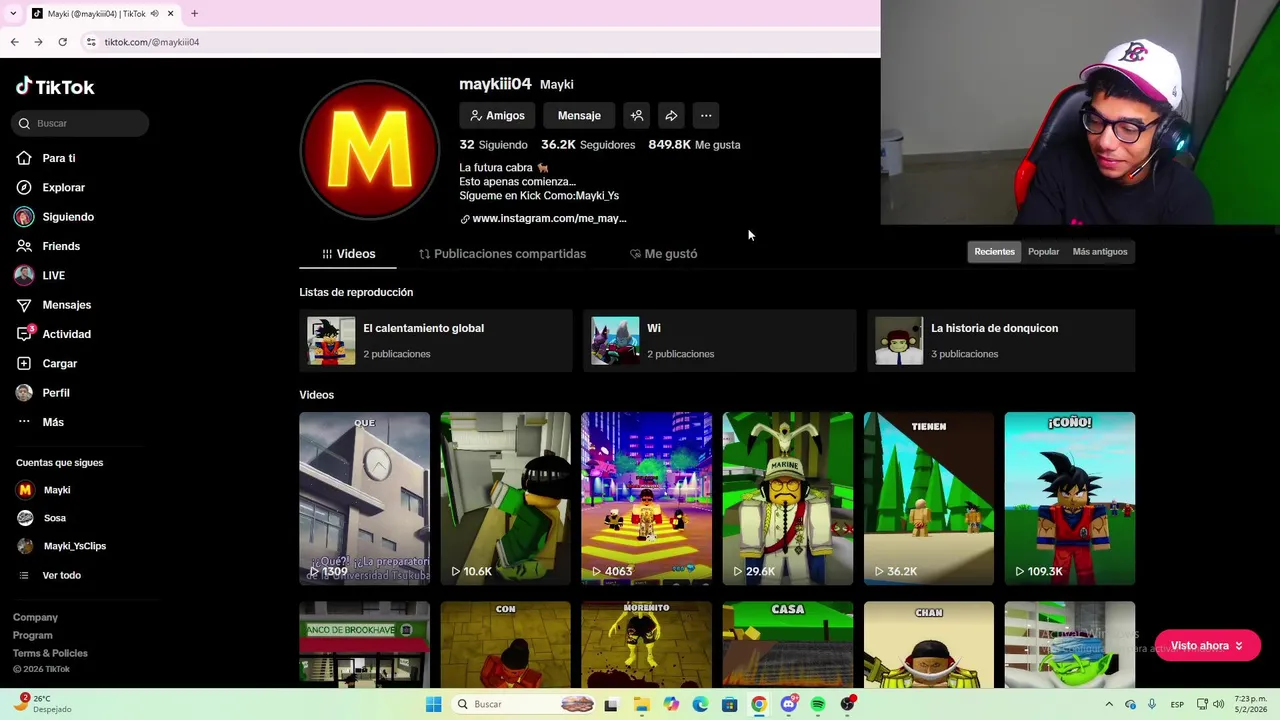Open the video with 4063 views

pyautogui.click(x=646, y=498)
